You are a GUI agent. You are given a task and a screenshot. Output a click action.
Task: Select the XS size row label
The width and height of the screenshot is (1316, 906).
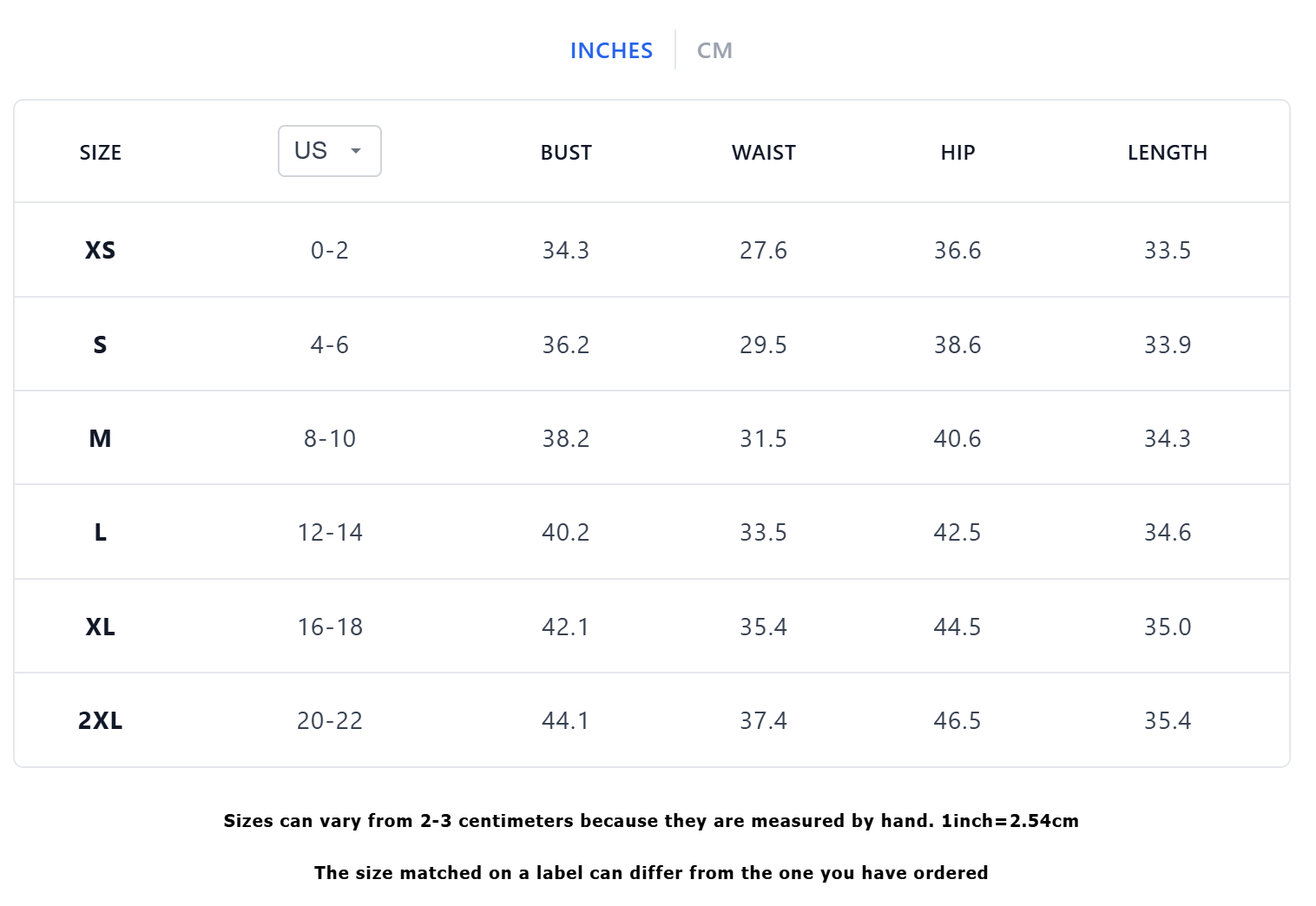click(100, 250)
